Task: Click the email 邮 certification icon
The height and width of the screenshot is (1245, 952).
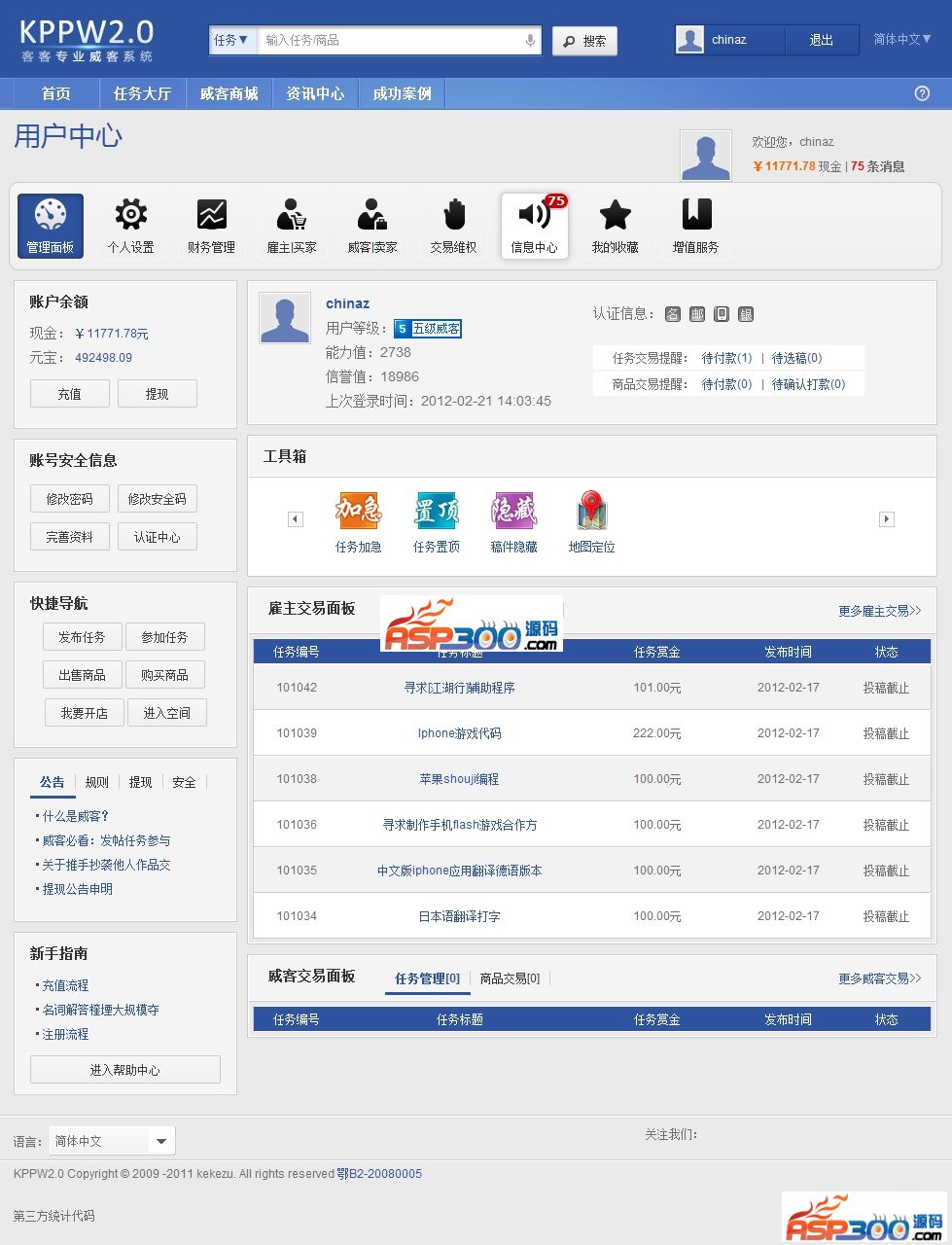Action: pos(697,314)
